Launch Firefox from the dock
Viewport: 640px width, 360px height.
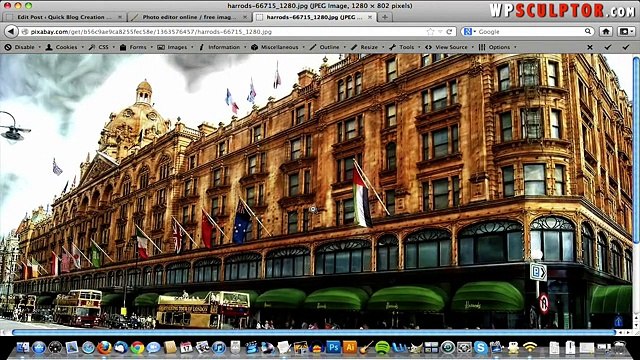click(x=104, y=347)
